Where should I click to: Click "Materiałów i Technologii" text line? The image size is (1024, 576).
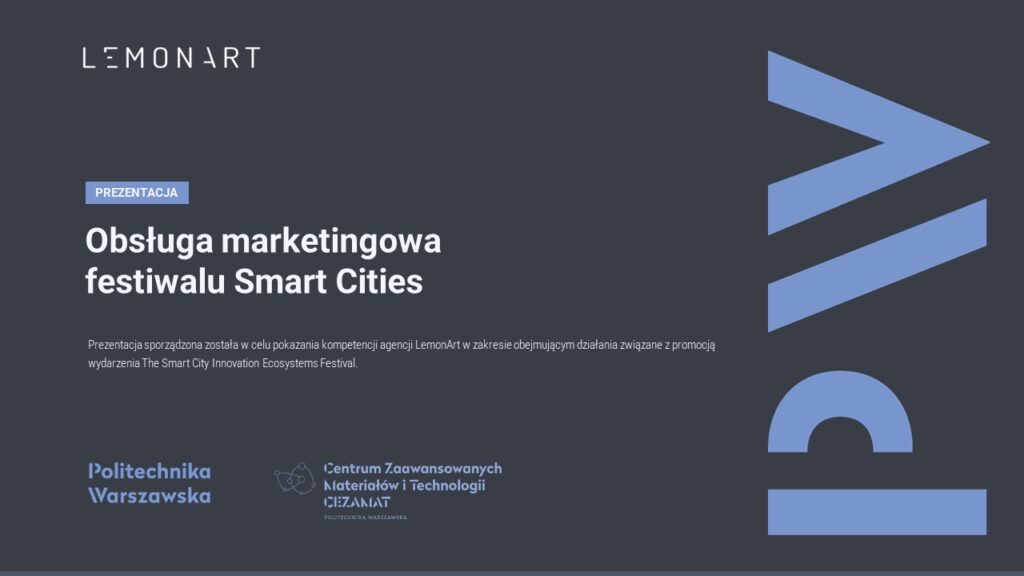click(x=404, y=485)
